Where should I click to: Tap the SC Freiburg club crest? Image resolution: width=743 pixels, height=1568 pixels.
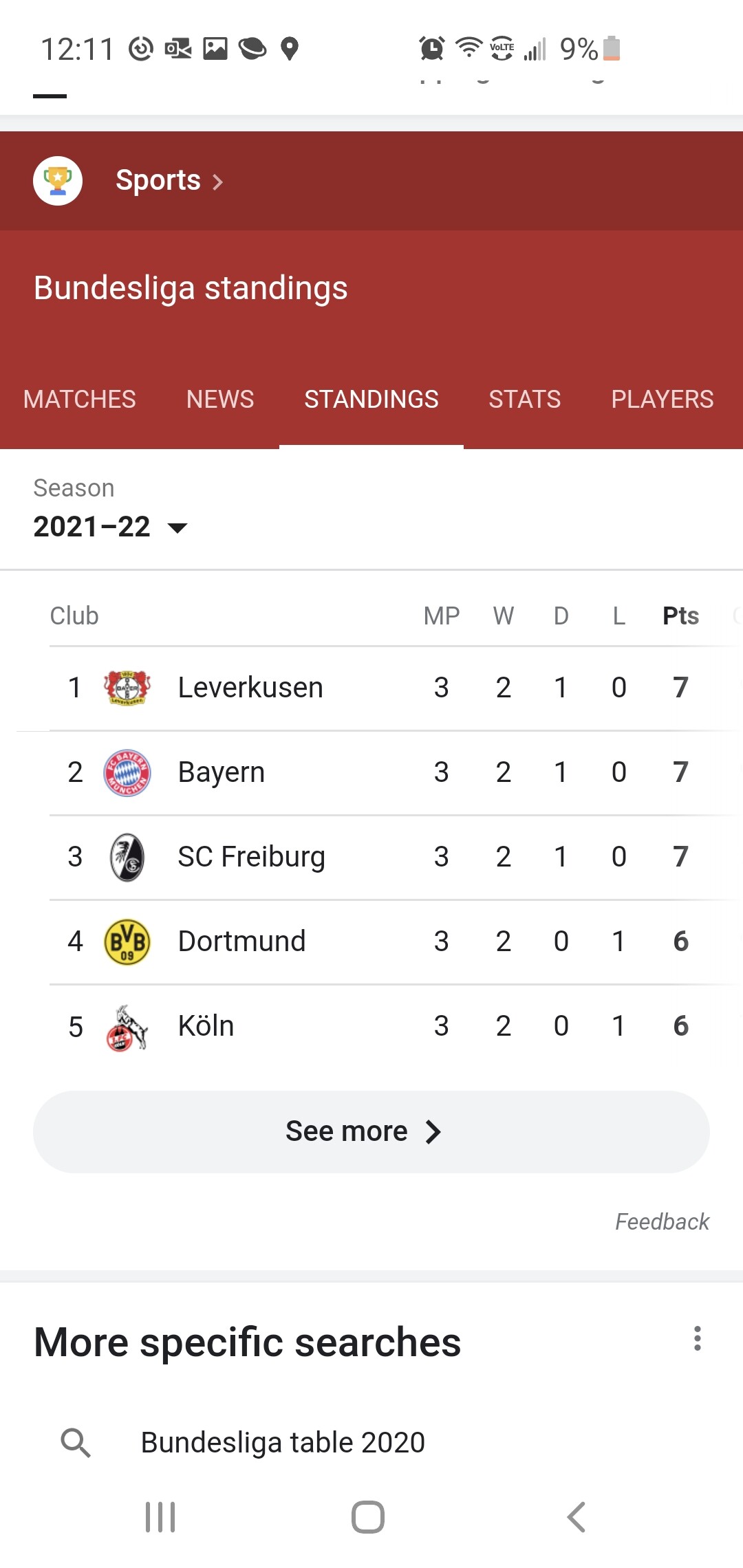(x=127, y=857)
